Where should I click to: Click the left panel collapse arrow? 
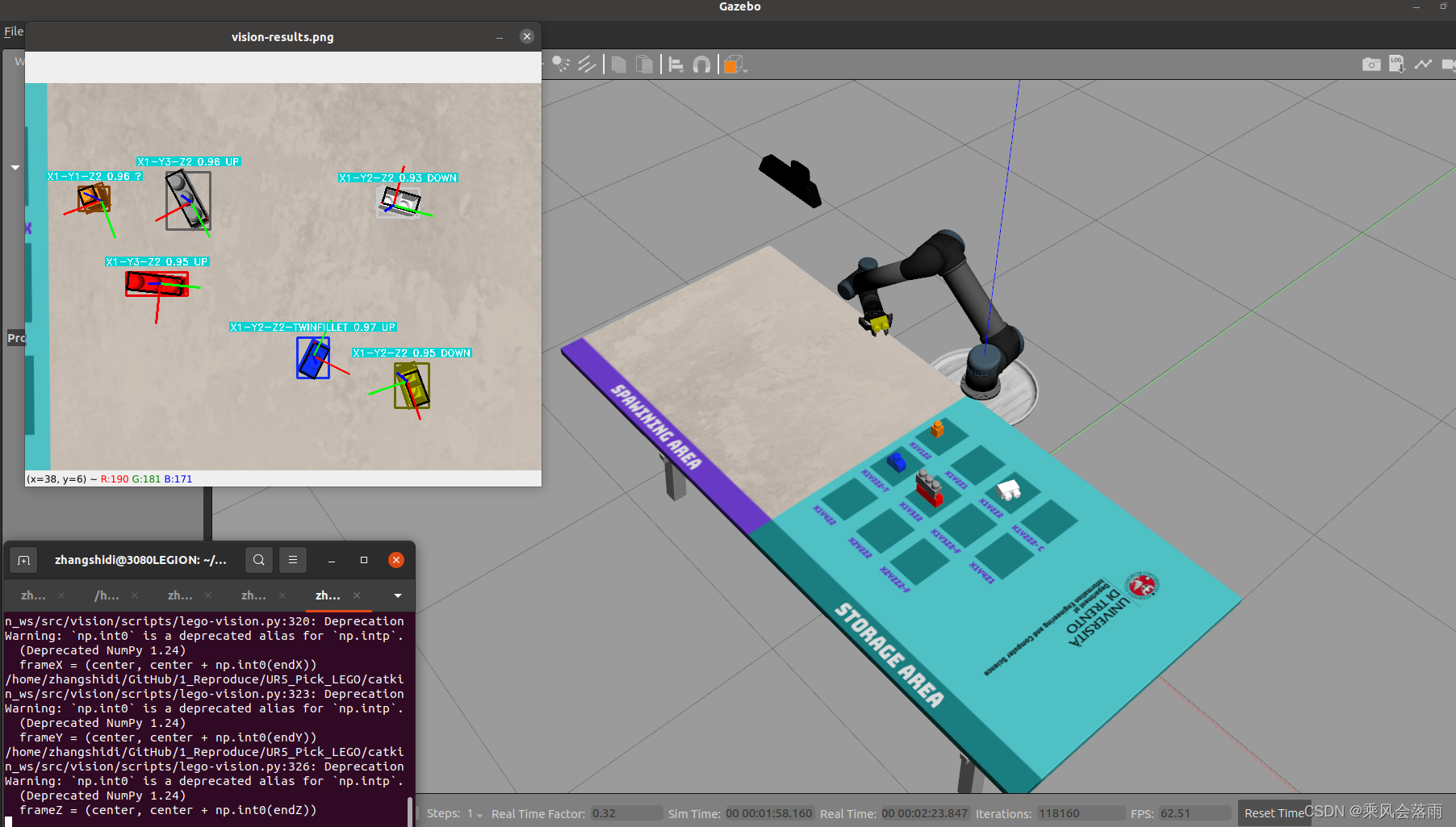click(15, 168)
